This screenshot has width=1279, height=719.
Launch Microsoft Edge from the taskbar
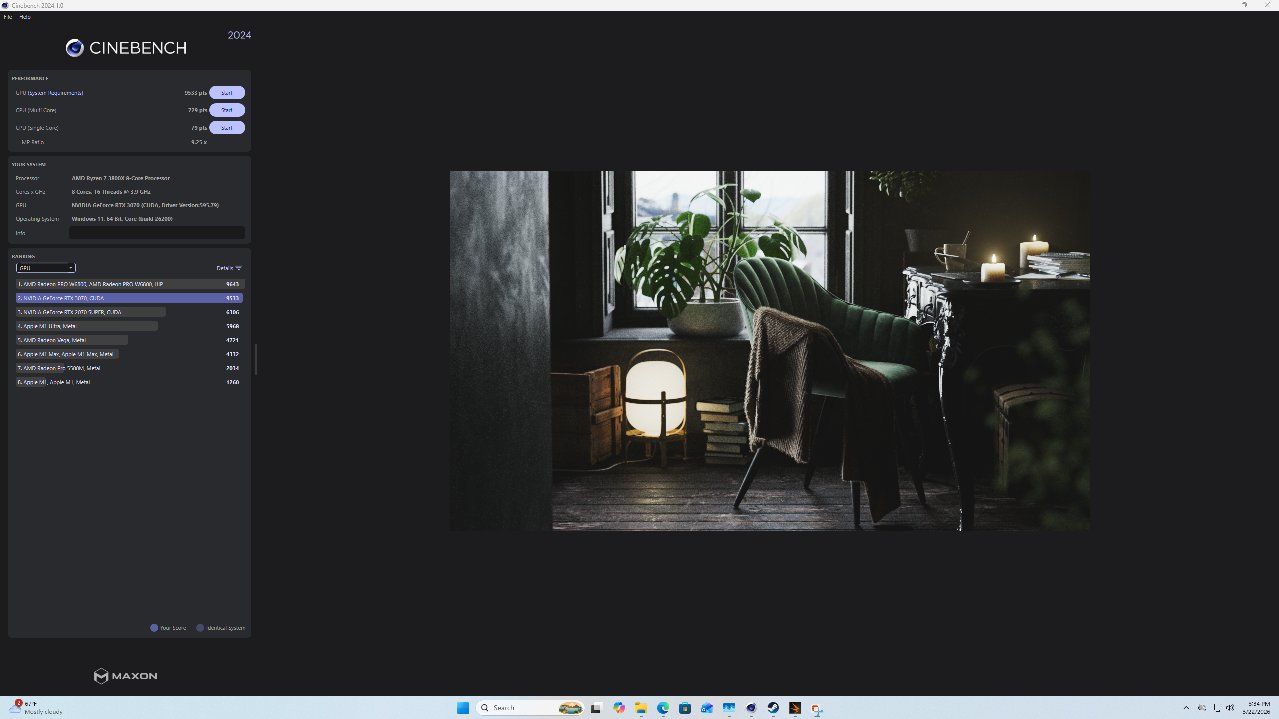[x=663, y=708]
